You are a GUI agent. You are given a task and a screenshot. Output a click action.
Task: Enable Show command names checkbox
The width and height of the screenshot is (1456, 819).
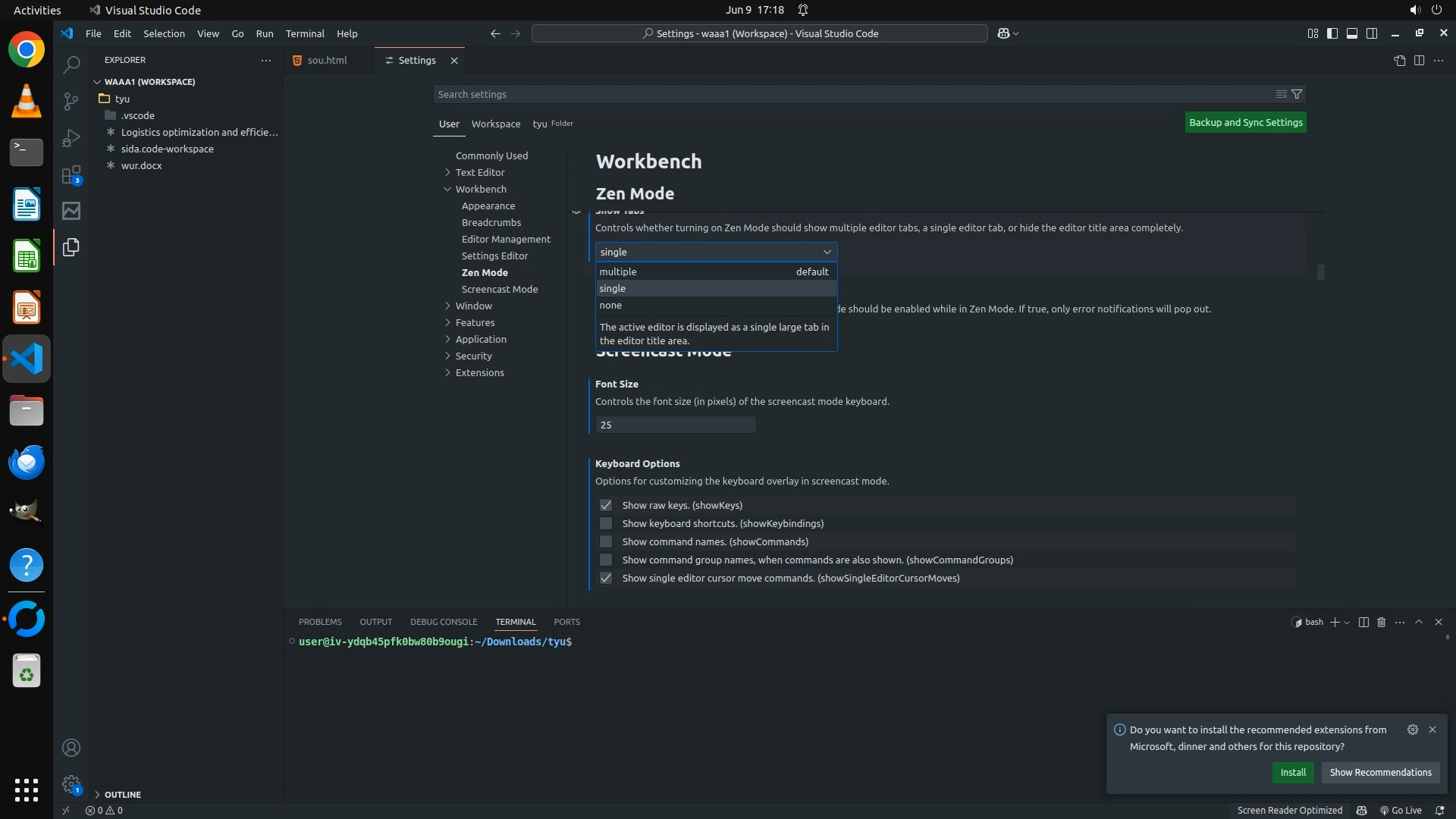click(605, 541)
